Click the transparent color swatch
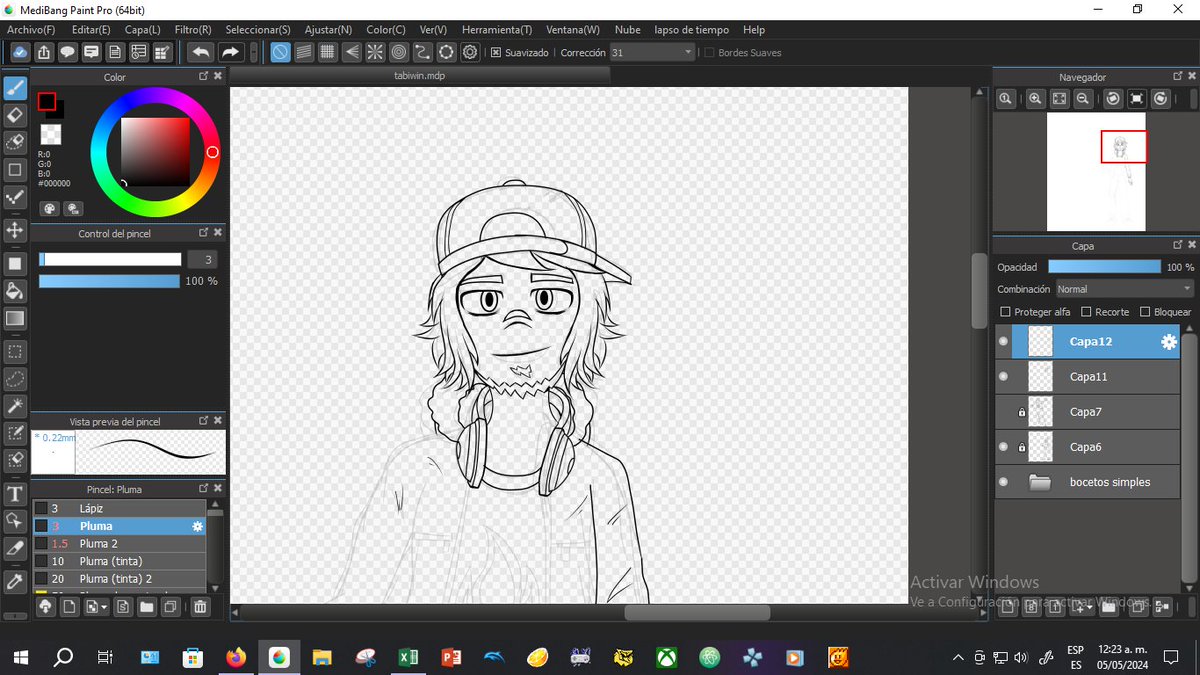The height and width of the screenshot is (675, 1200). tap(50, 134)
